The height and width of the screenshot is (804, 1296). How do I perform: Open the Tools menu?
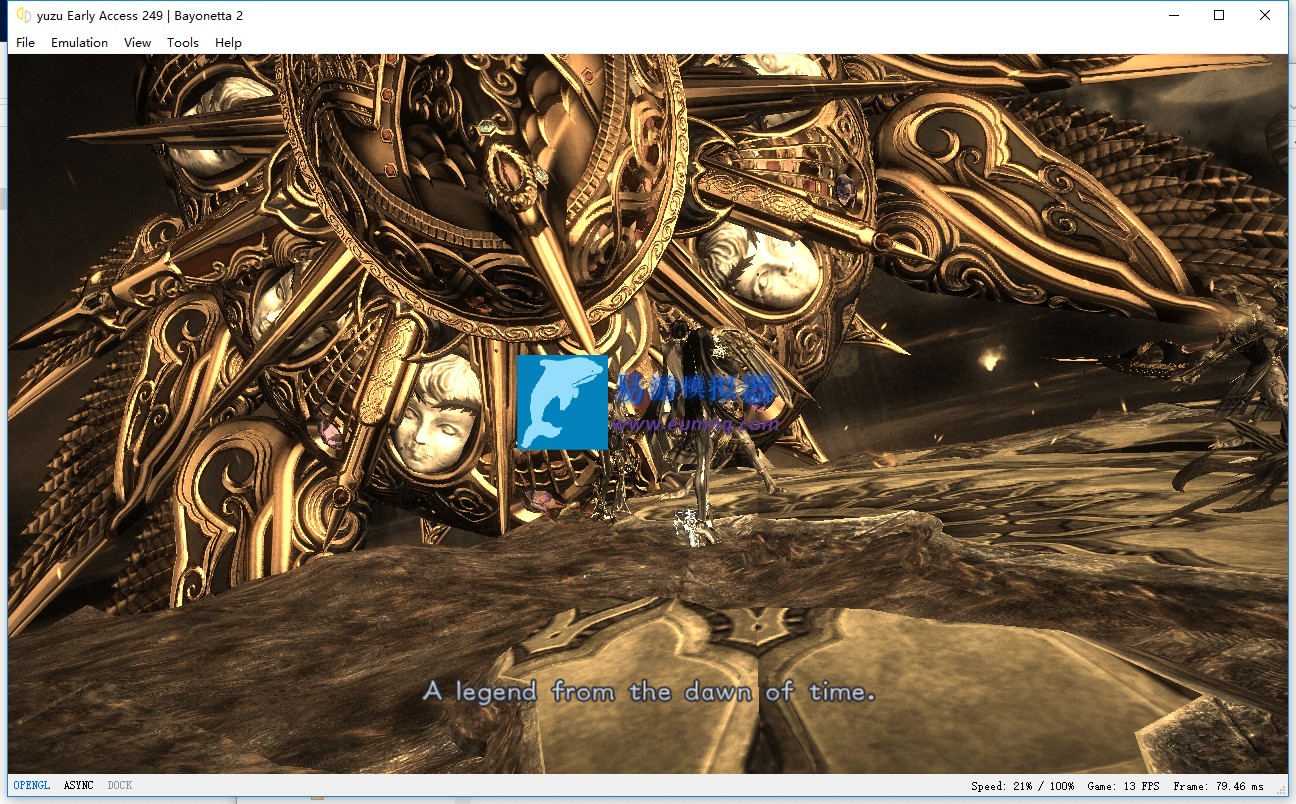point(183,43)
